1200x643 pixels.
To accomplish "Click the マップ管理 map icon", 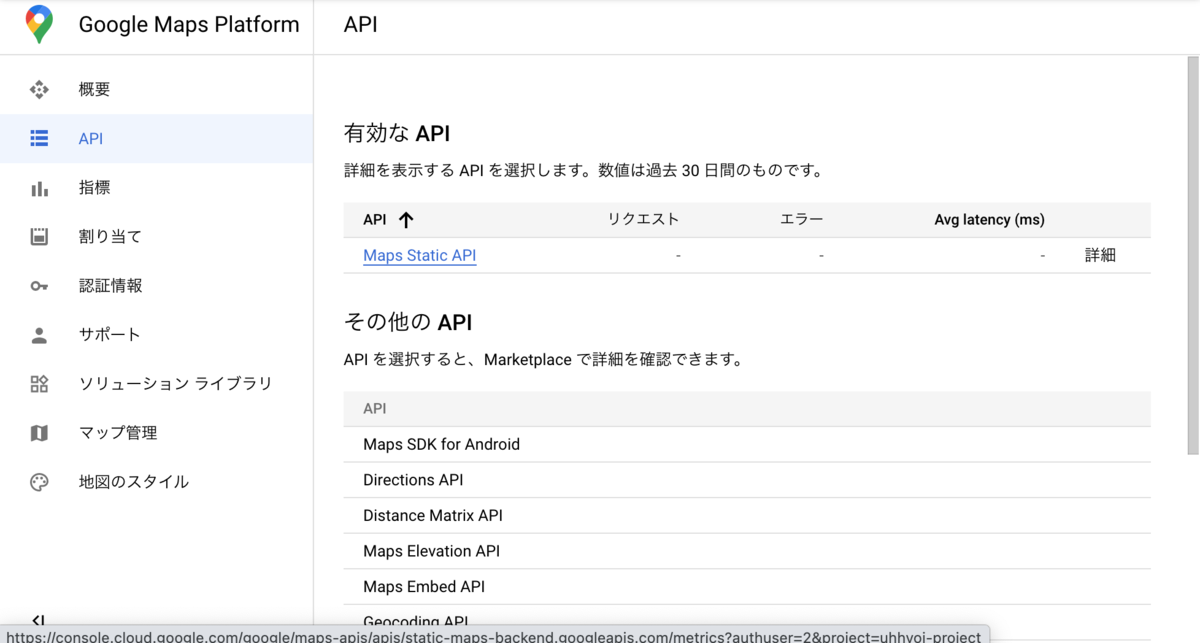I will click(x=39, y=433).
